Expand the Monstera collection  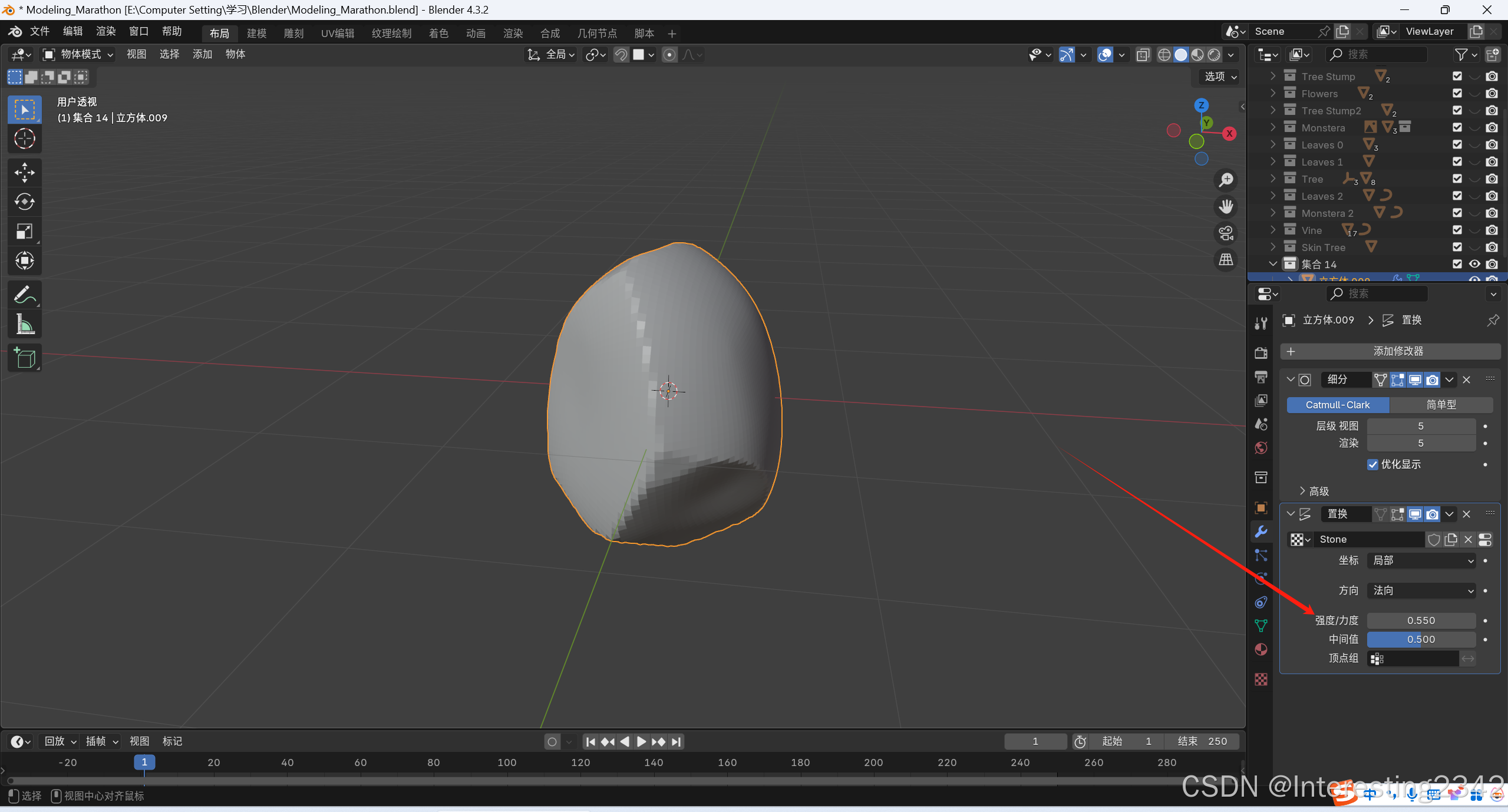1273,127
